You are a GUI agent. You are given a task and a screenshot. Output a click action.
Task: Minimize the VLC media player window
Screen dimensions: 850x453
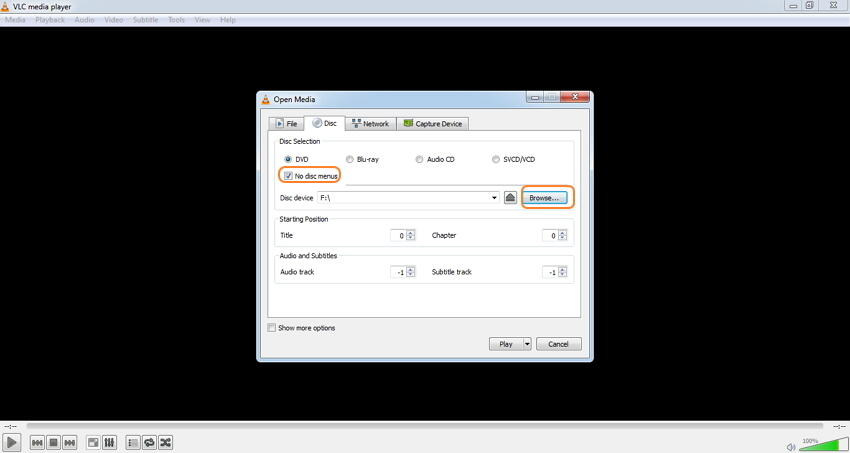coord(794,5)
